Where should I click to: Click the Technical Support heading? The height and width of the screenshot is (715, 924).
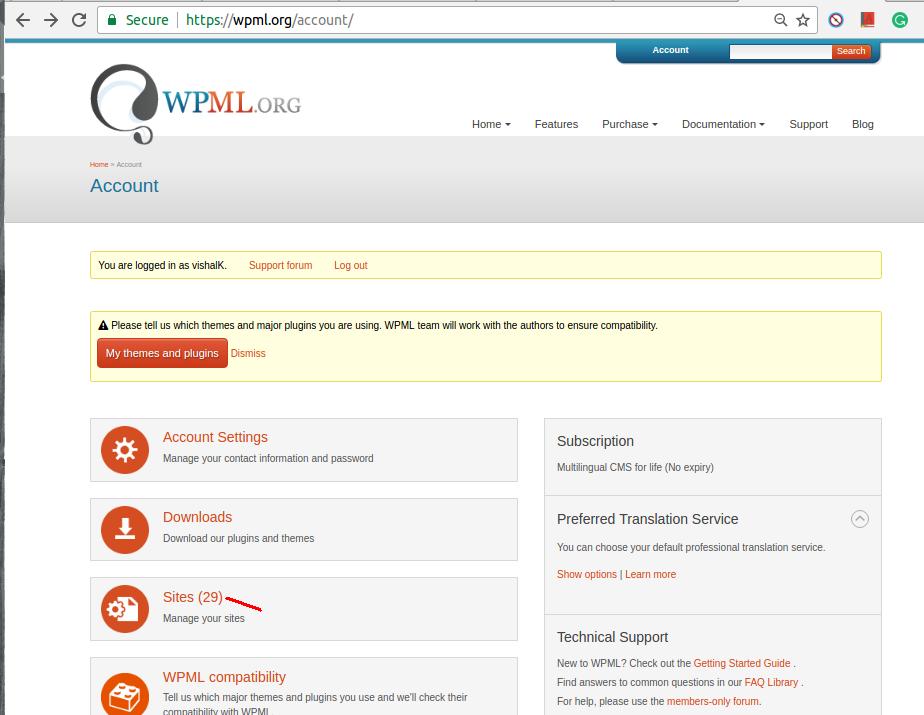(x=612, y=637)
